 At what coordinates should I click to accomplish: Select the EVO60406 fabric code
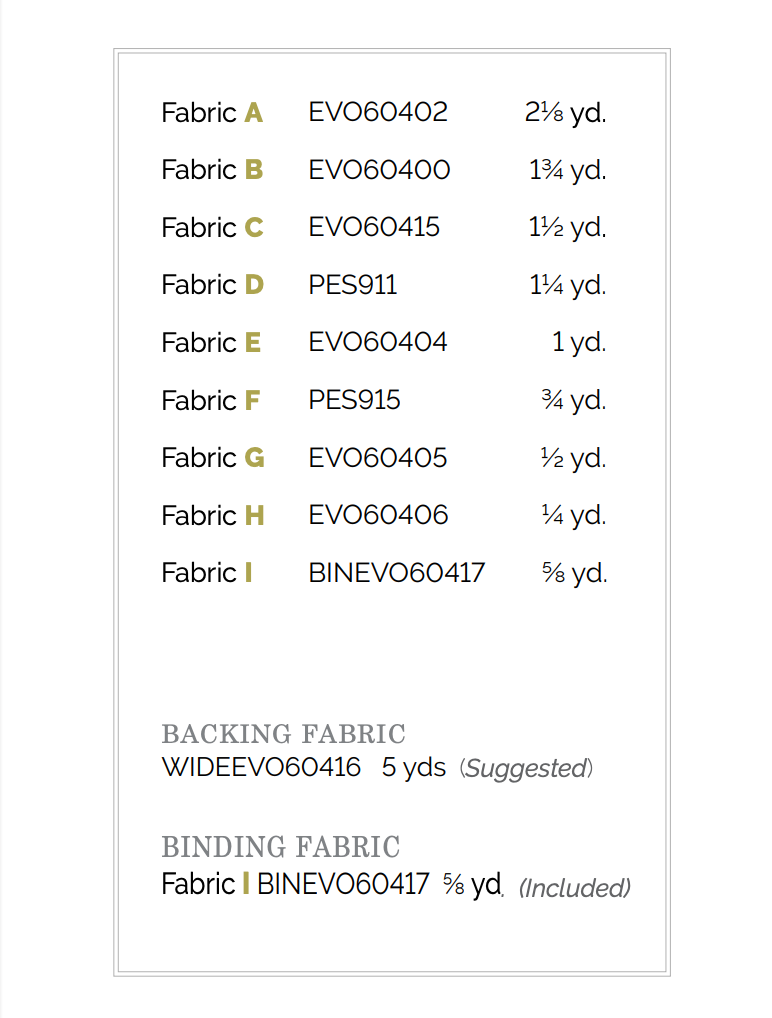378,515
